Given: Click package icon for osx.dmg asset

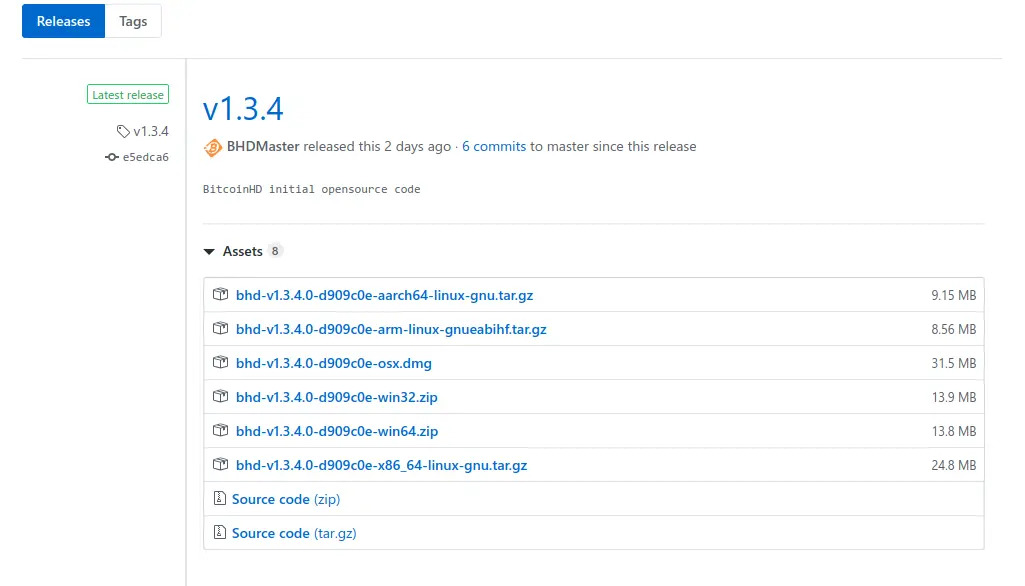Looking at the screenshot, I should (220, 362).
